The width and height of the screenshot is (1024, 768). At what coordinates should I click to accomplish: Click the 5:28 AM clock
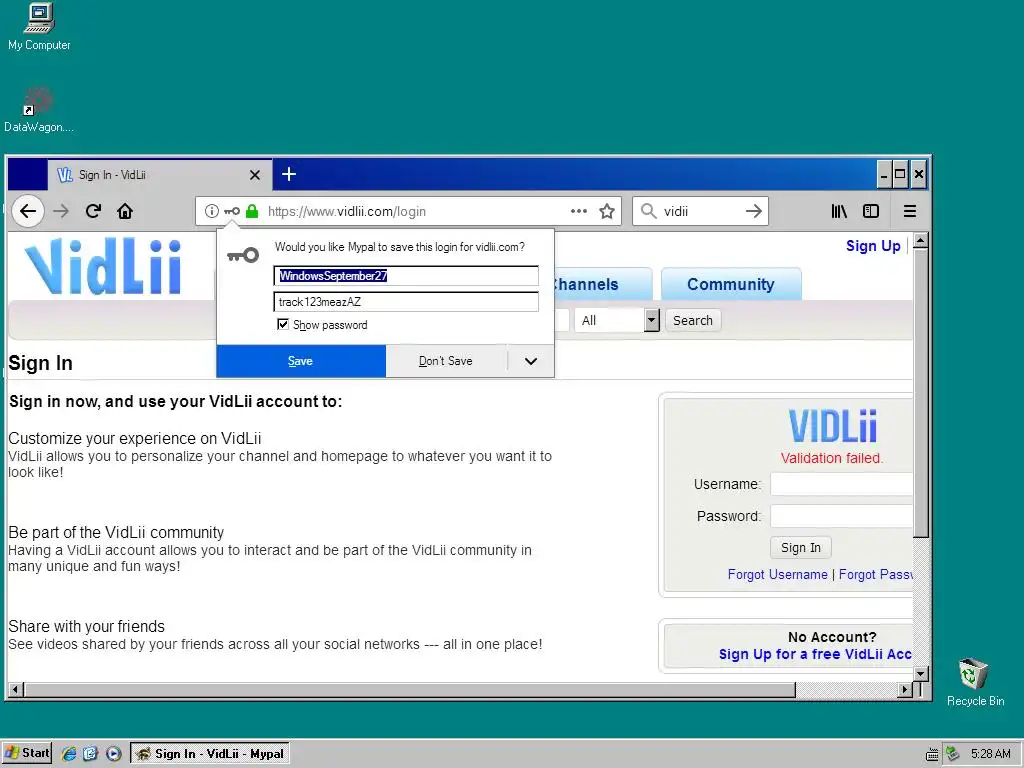tap(990, 754)
